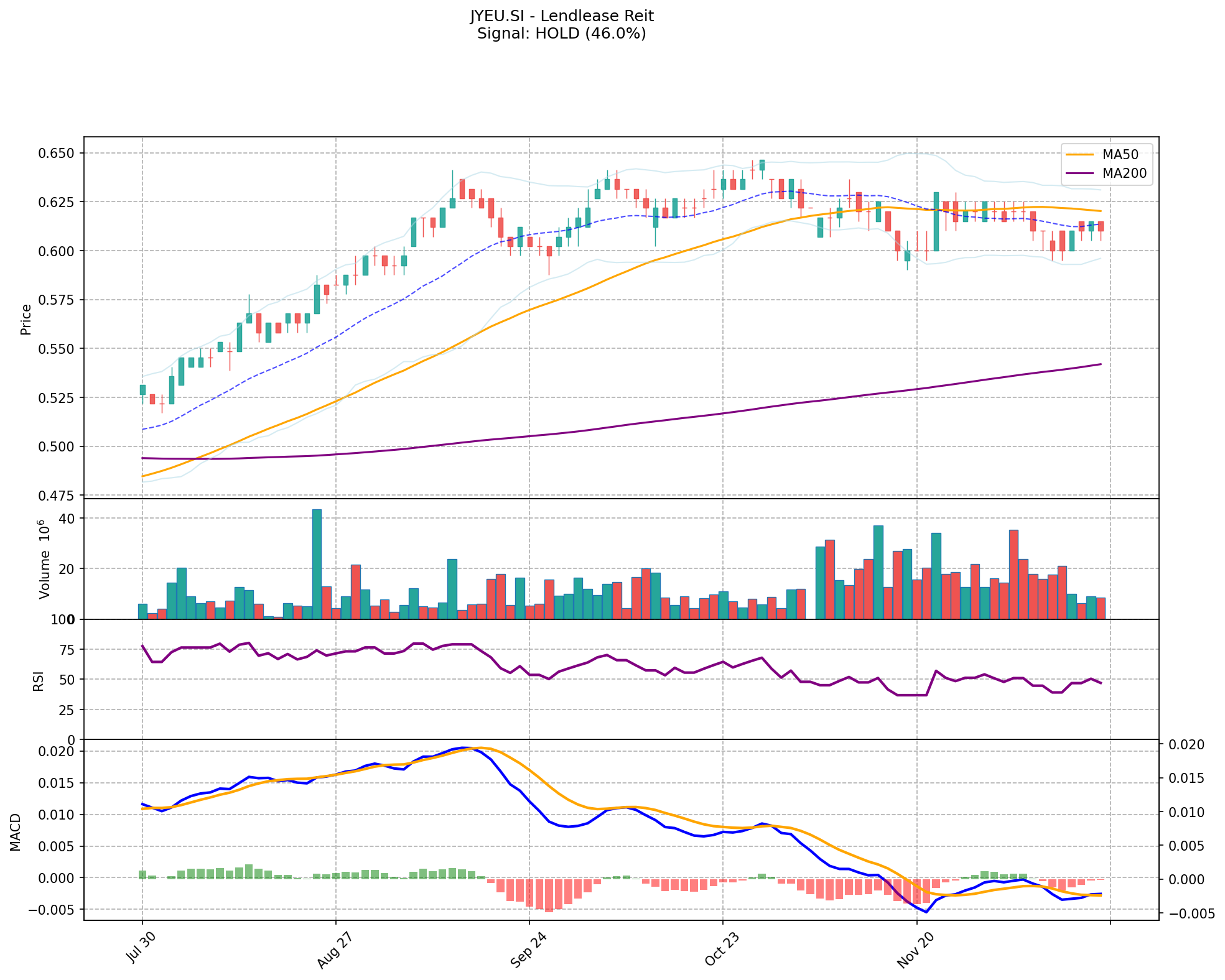
Task: Click the chart title JYEU.SI - Lendlease Reit
Action: (561, 16)
